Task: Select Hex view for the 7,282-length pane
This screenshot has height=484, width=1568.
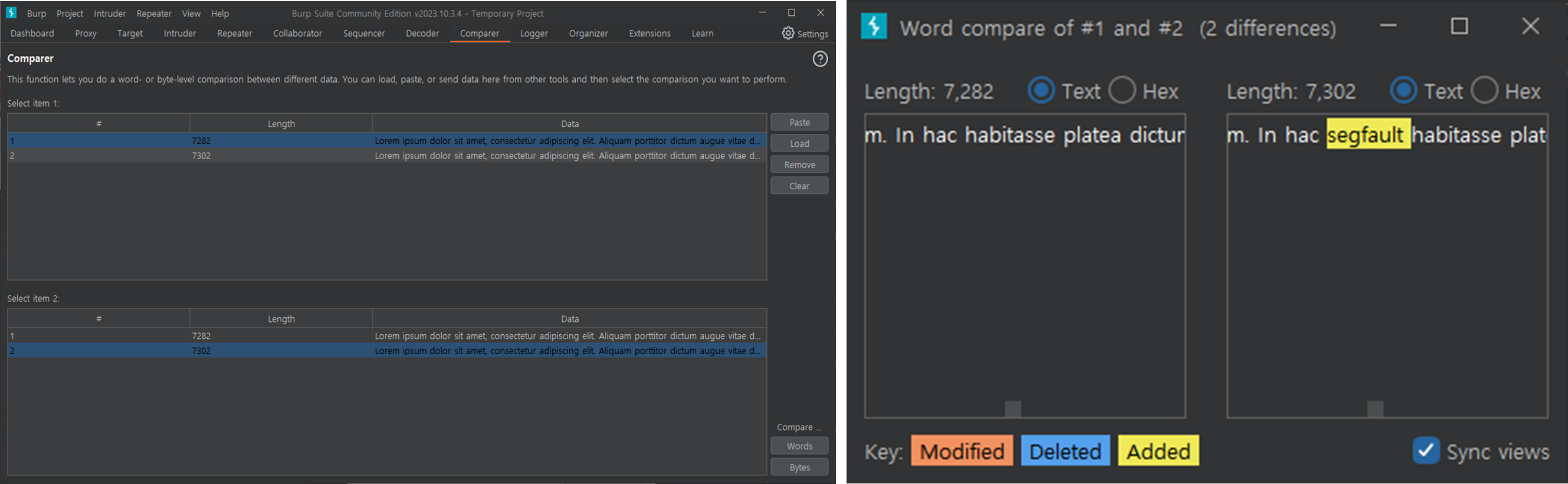Action: tap(1122, 91)
